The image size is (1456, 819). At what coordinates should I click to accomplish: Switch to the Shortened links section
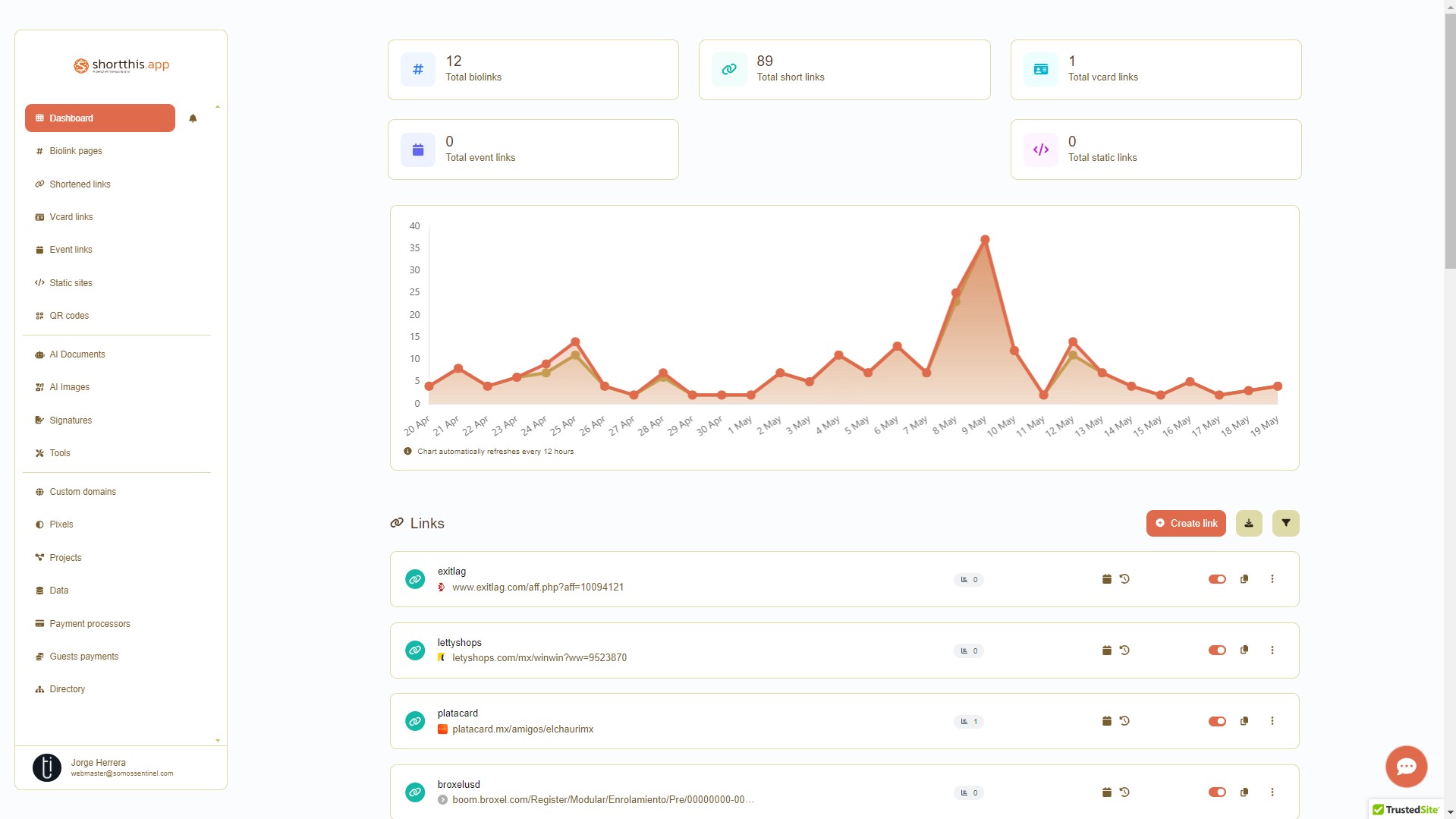point(80,184)
